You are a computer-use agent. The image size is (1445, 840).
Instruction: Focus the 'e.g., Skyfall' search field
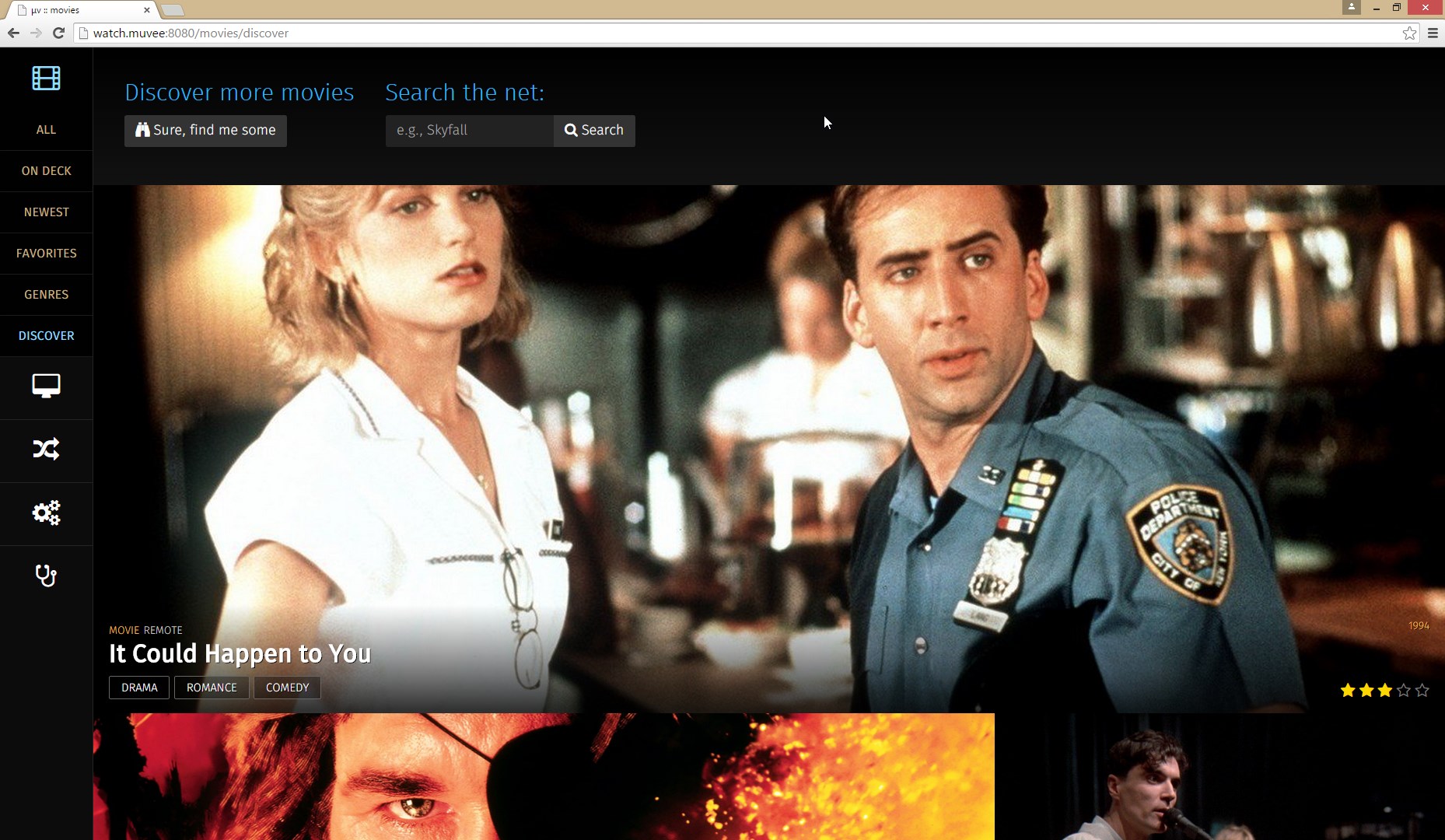[x=470, y=131]
